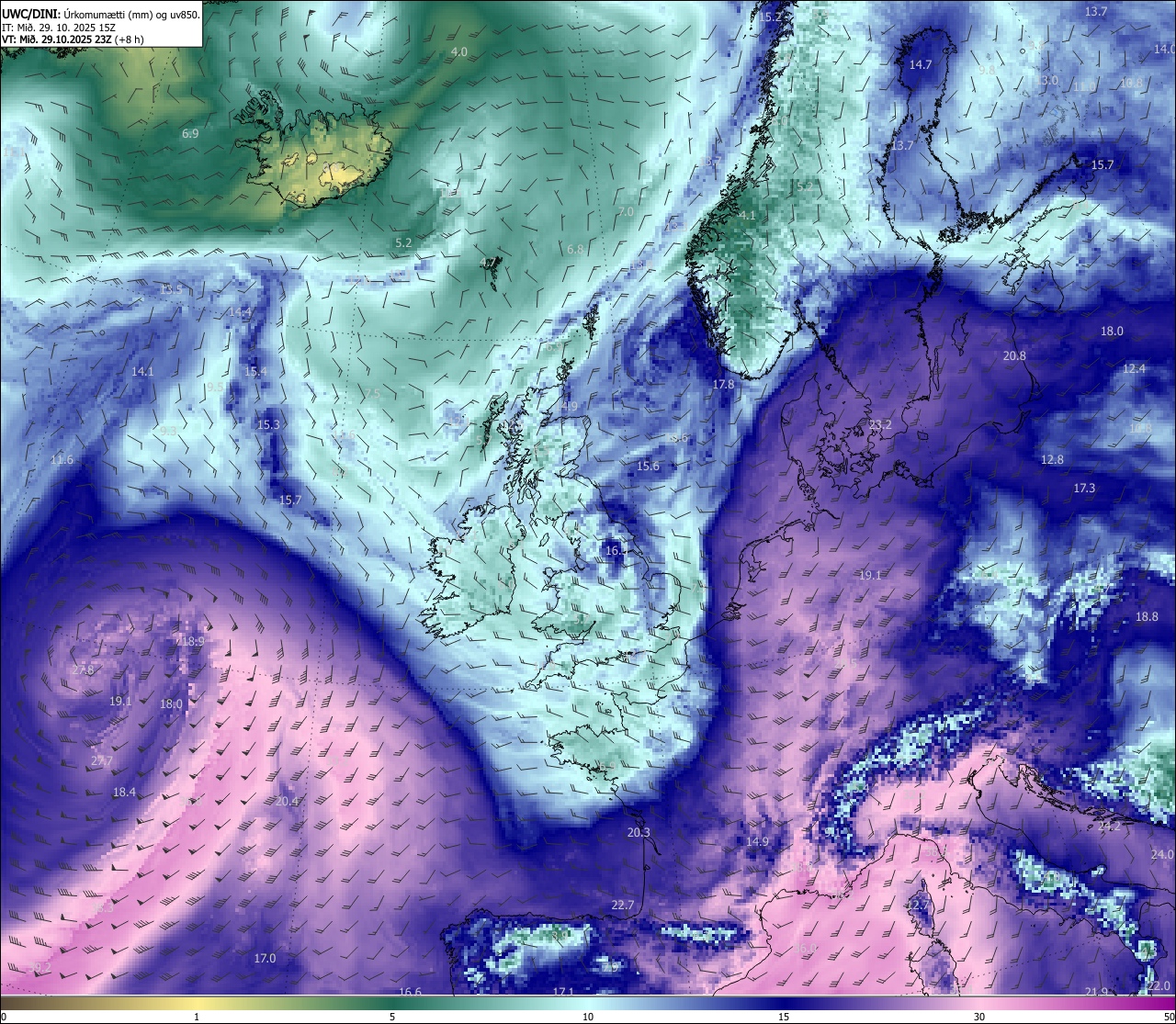The image size is (1176, 1024).
Task: Click the 22.0 value in the bottom right corner
Action: coord(1159,986)
